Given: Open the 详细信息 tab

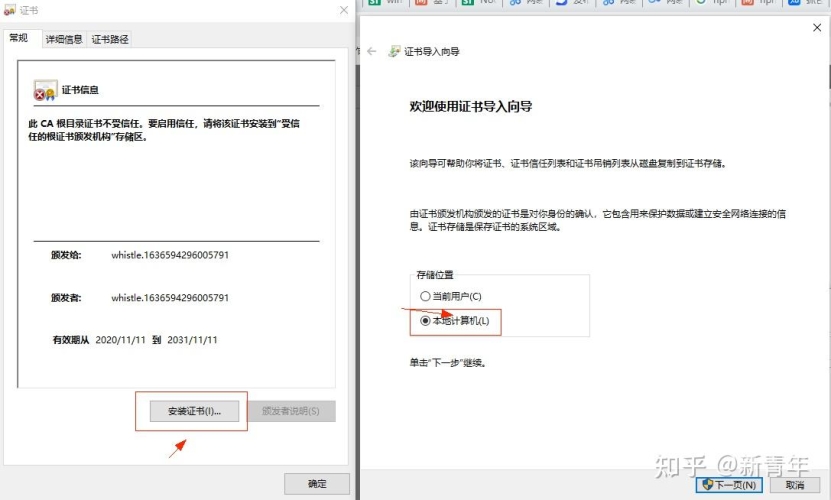Looking at the screenshot, I should (64, 39).
